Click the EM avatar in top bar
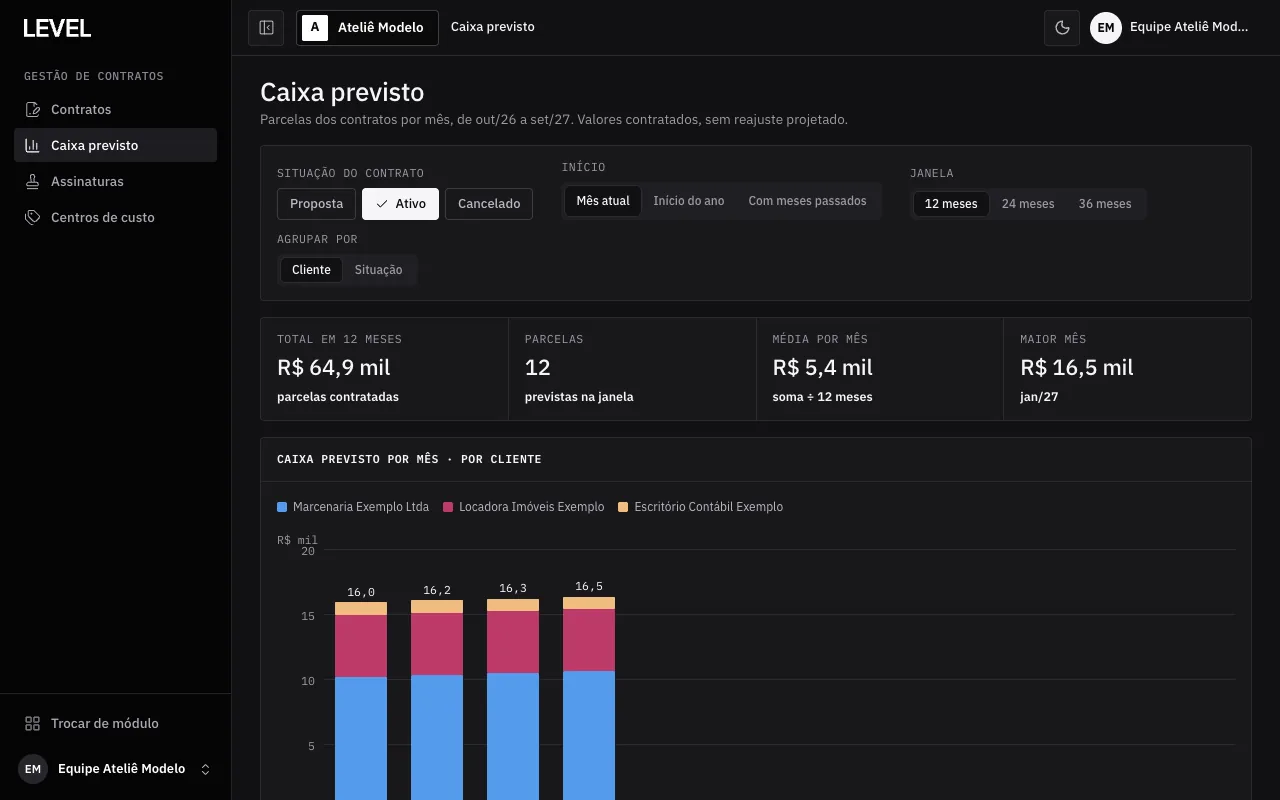The image size is (1280, 800). pyautogui.click(x=1106, y=28)
